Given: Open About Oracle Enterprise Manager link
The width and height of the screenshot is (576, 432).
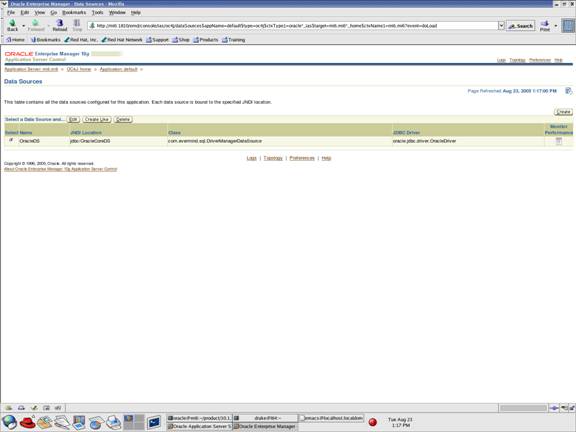Looking at the screenshot, I should pos(60,169).
